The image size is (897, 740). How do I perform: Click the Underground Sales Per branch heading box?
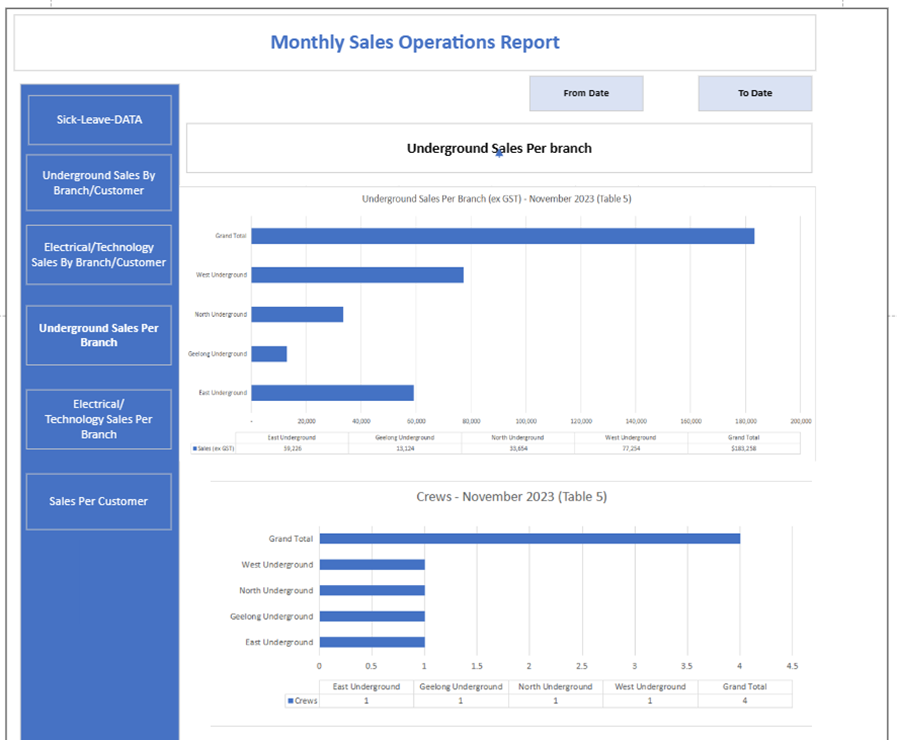click(x=499, y=148)
